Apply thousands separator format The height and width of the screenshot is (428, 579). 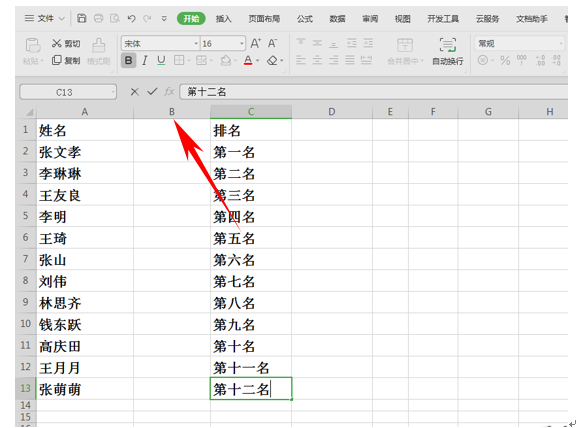click(x=521, y=60)
